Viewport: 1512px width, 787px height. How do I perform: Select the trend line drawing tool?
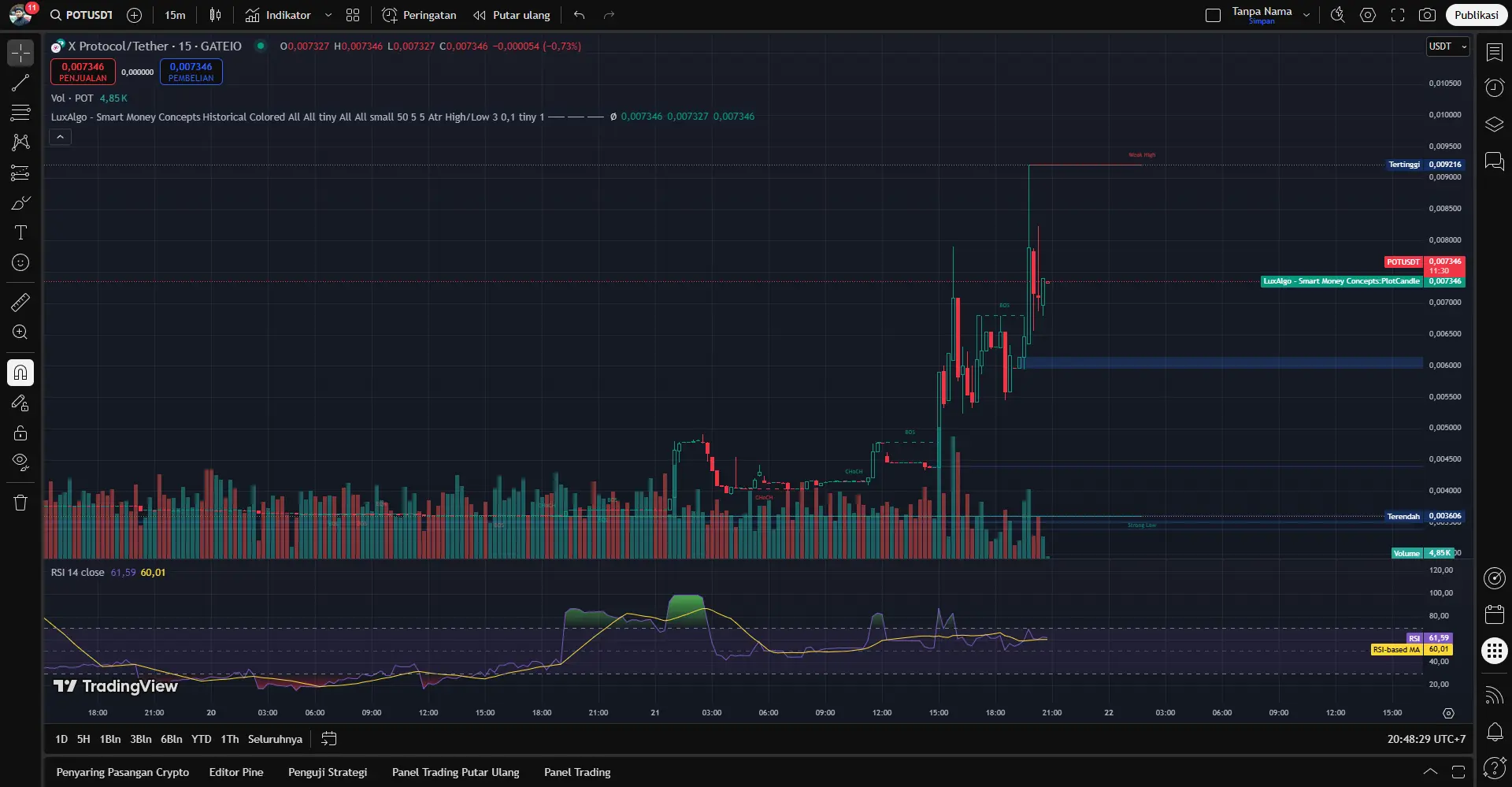pyautogui.click(x=20, y=83)
